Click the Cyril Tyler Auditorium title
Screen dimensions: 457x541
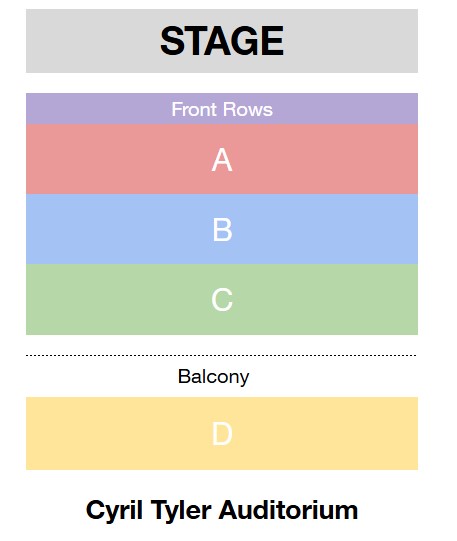point(222,511)
